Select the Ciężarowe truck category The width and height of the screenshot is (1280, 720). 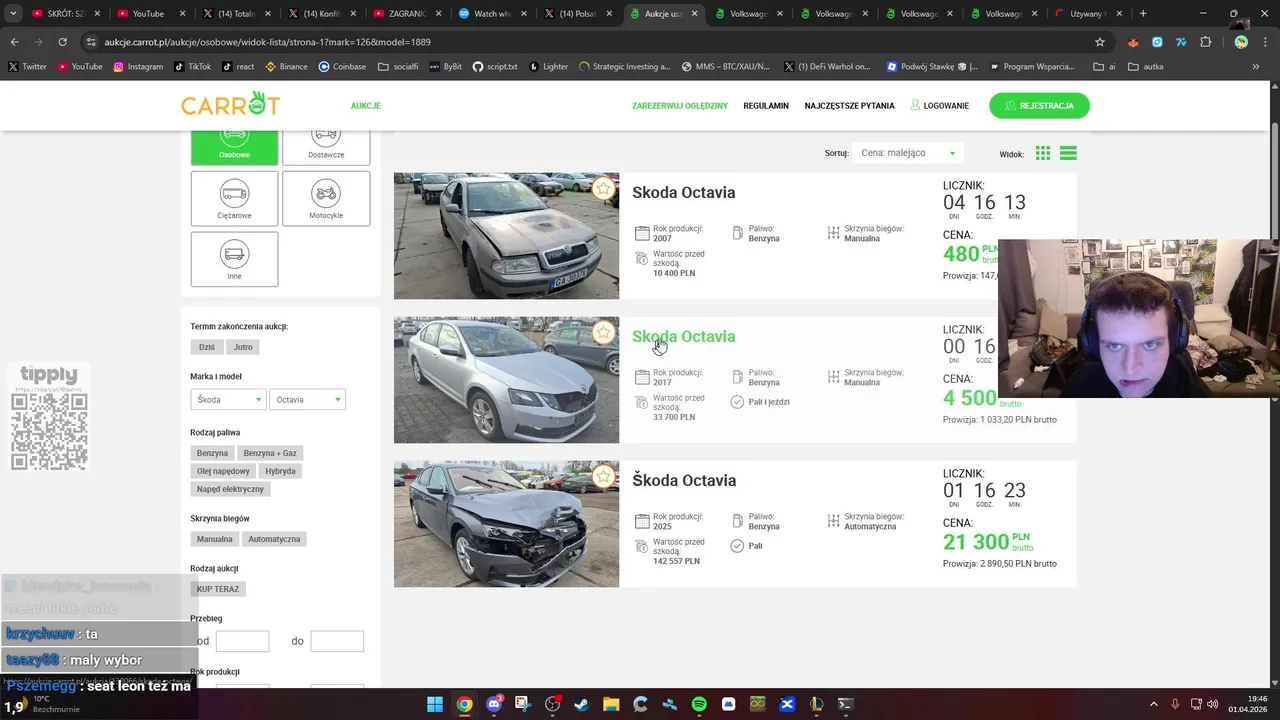[x=234, y=198]
